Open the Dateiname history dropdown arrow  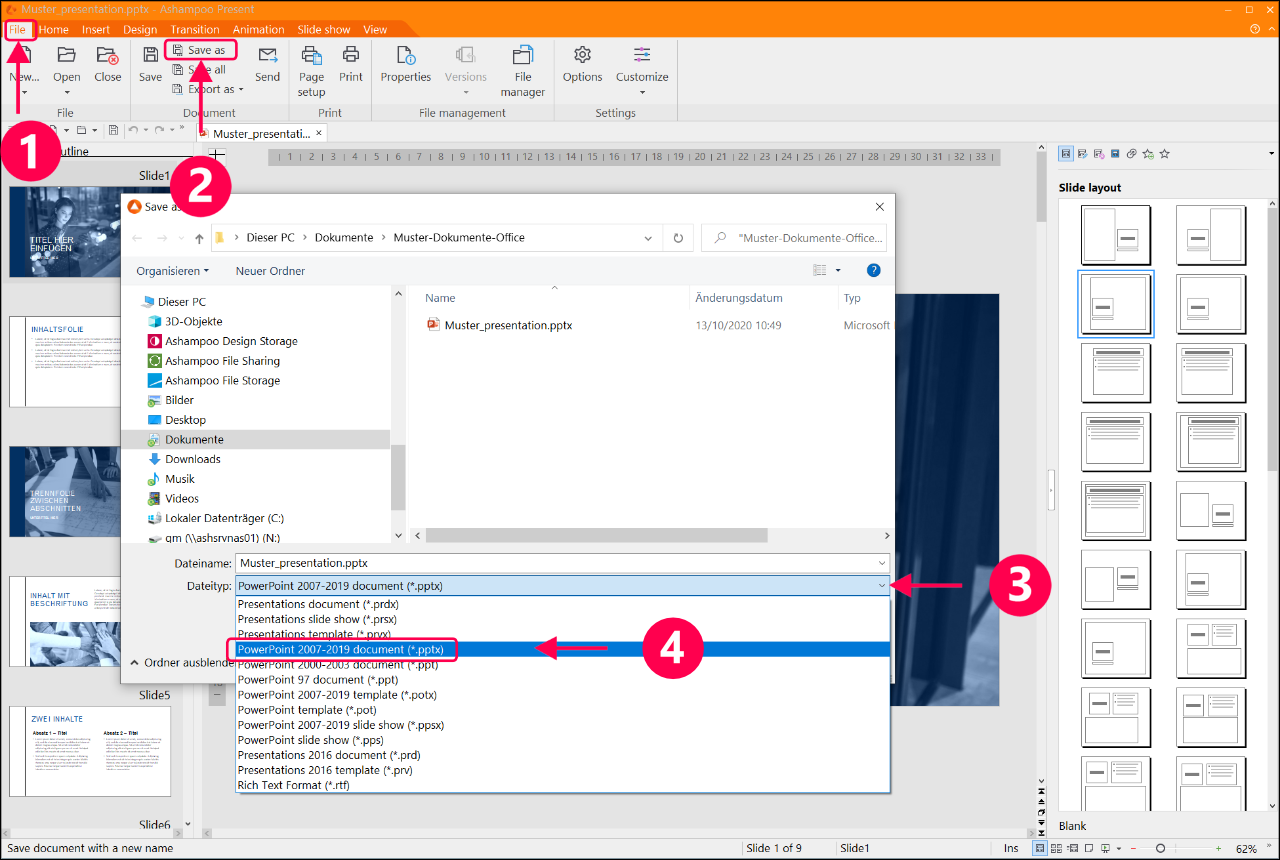[881, 563]
